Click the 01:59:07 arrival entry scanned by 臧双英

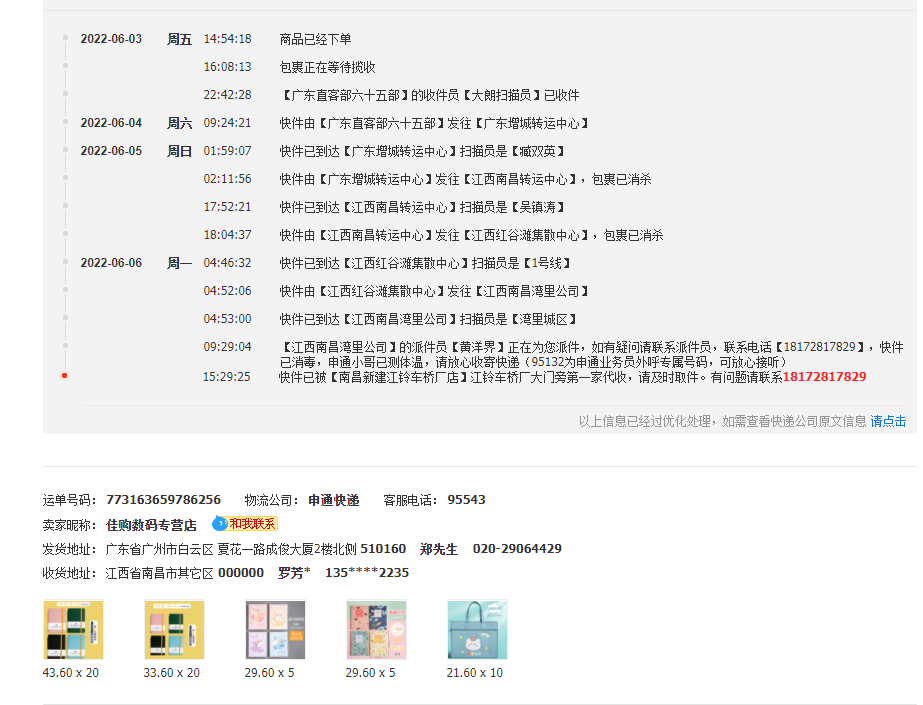(x=422, y=151)
